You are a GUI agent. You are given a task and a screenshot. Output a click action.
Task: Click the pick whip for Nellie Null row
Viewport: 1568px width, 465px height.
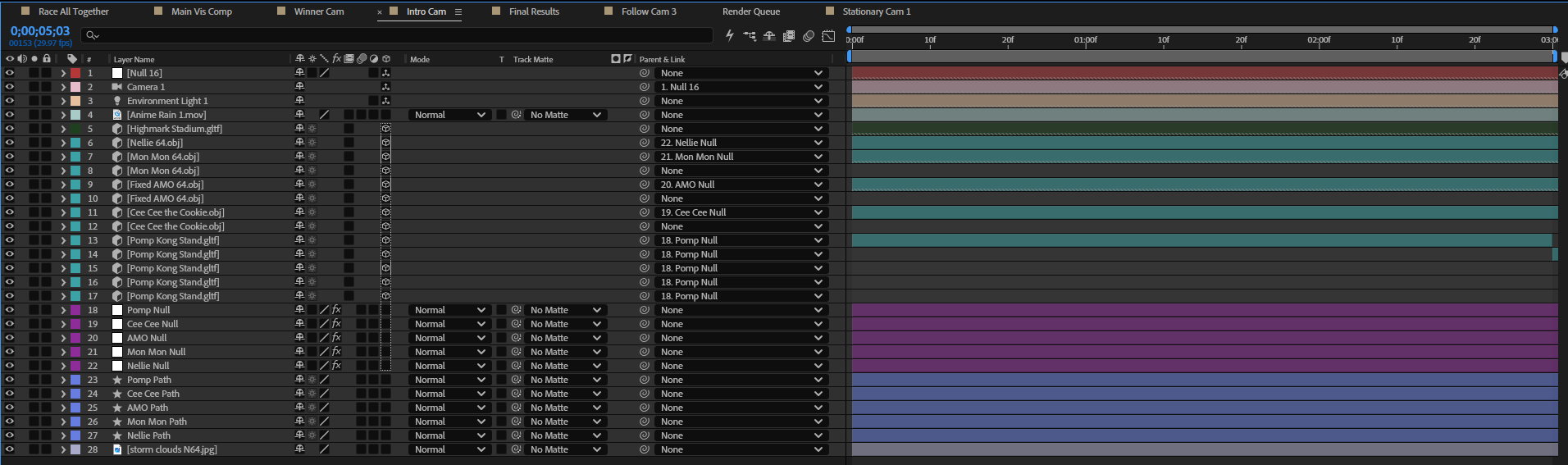pyautogui.click(x=645, y=366)
